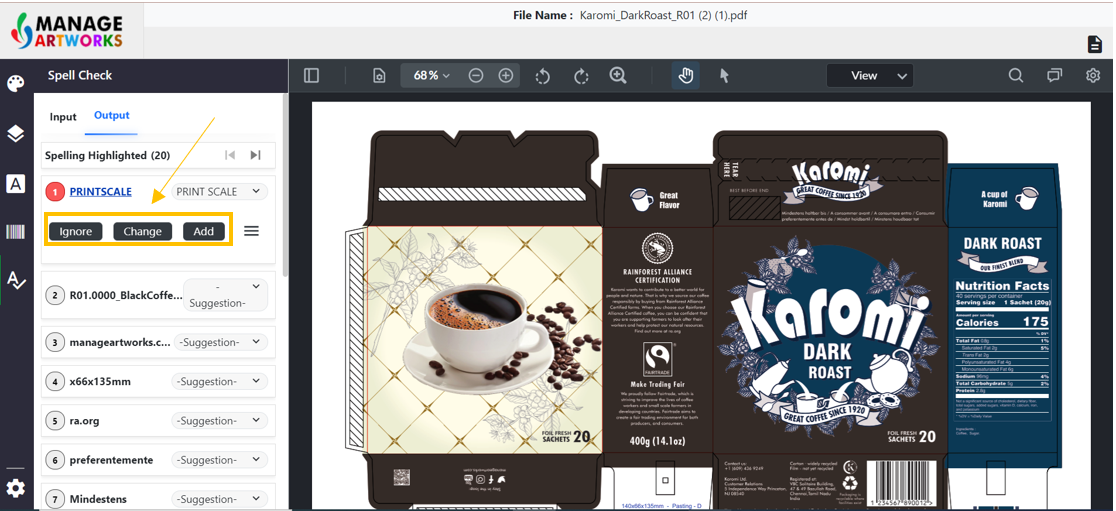Select the marquee zoom magnifier tool
Viewport: 1116px width, 511px height.
point(618,75)
